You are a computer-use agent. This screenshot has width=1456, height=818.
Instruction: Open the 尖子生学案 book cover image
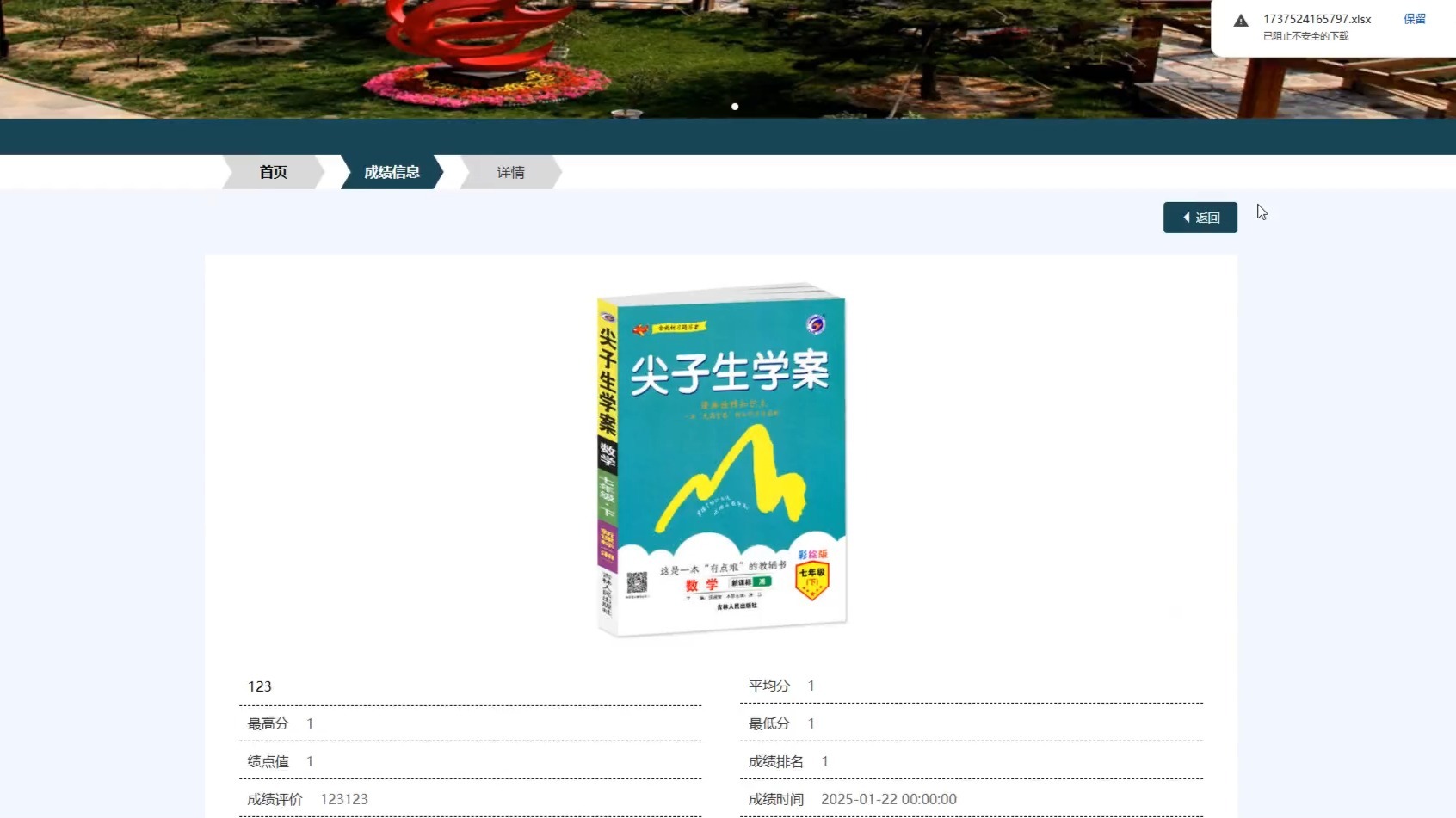pos(721,460)
